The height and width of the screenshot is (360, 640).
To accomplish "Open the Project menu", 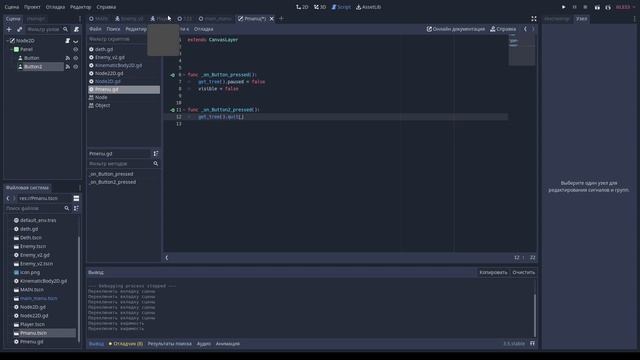I will point(32,7).
